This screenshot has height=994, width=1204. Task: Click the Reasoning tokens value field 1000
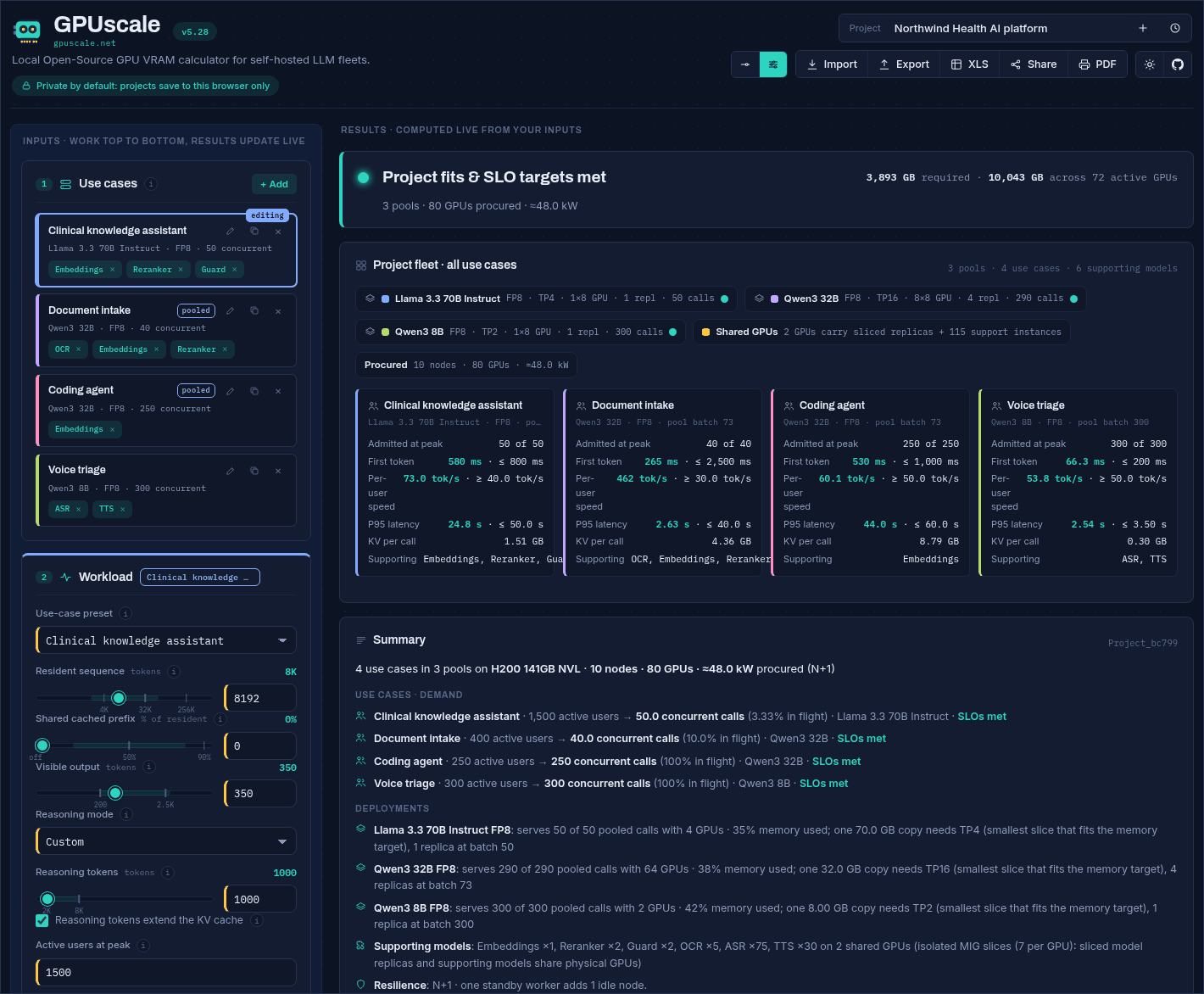click(260, 899)
